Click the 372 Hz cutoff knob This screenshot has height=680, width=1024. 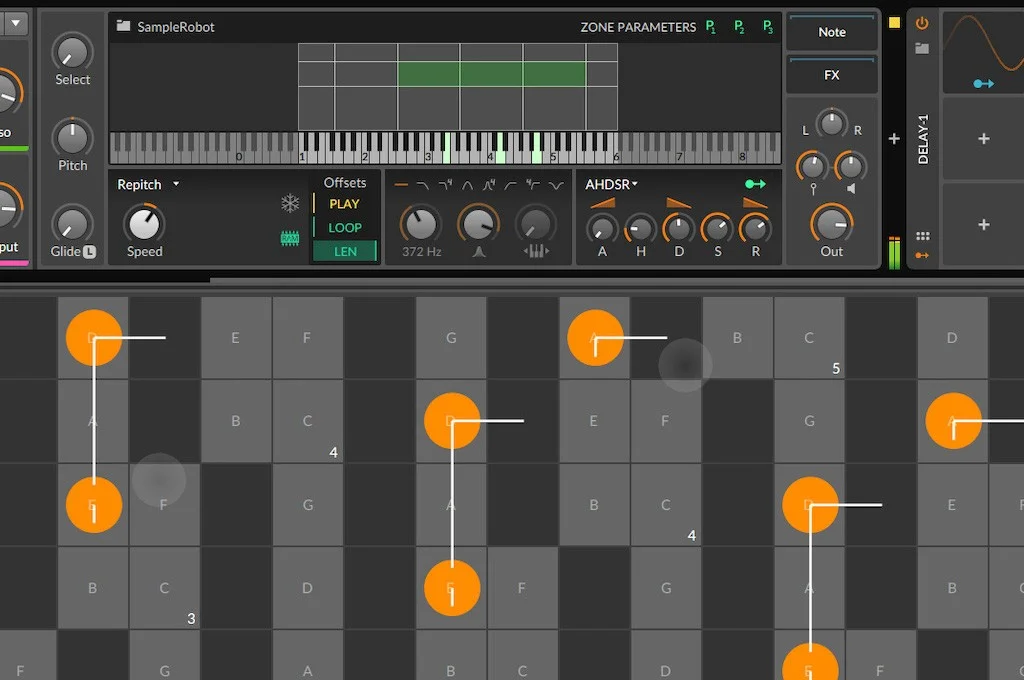point(421,224)
